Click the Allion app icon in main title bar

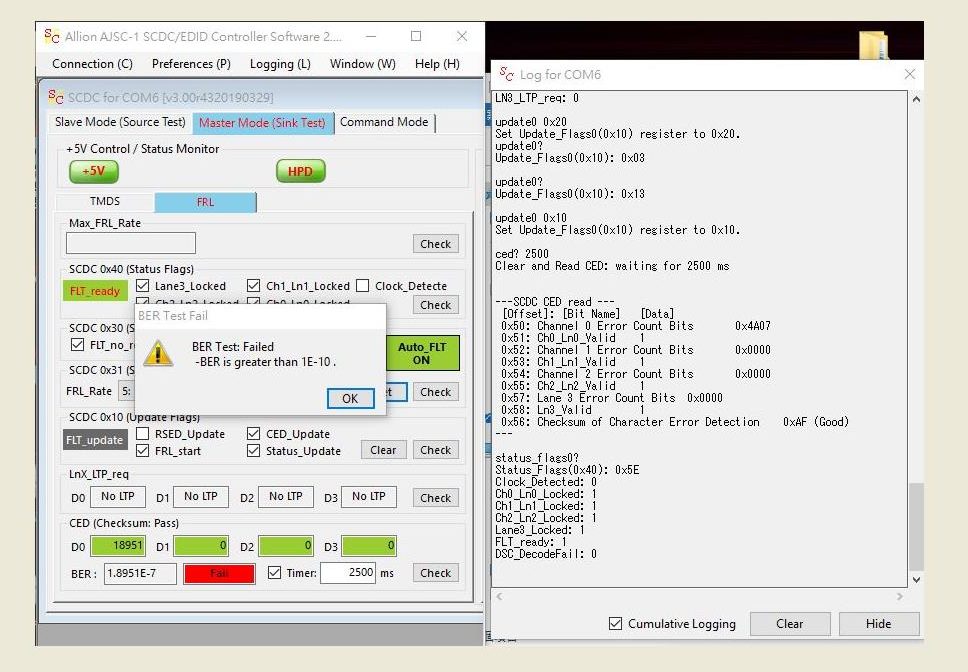(x=52, y=36)
